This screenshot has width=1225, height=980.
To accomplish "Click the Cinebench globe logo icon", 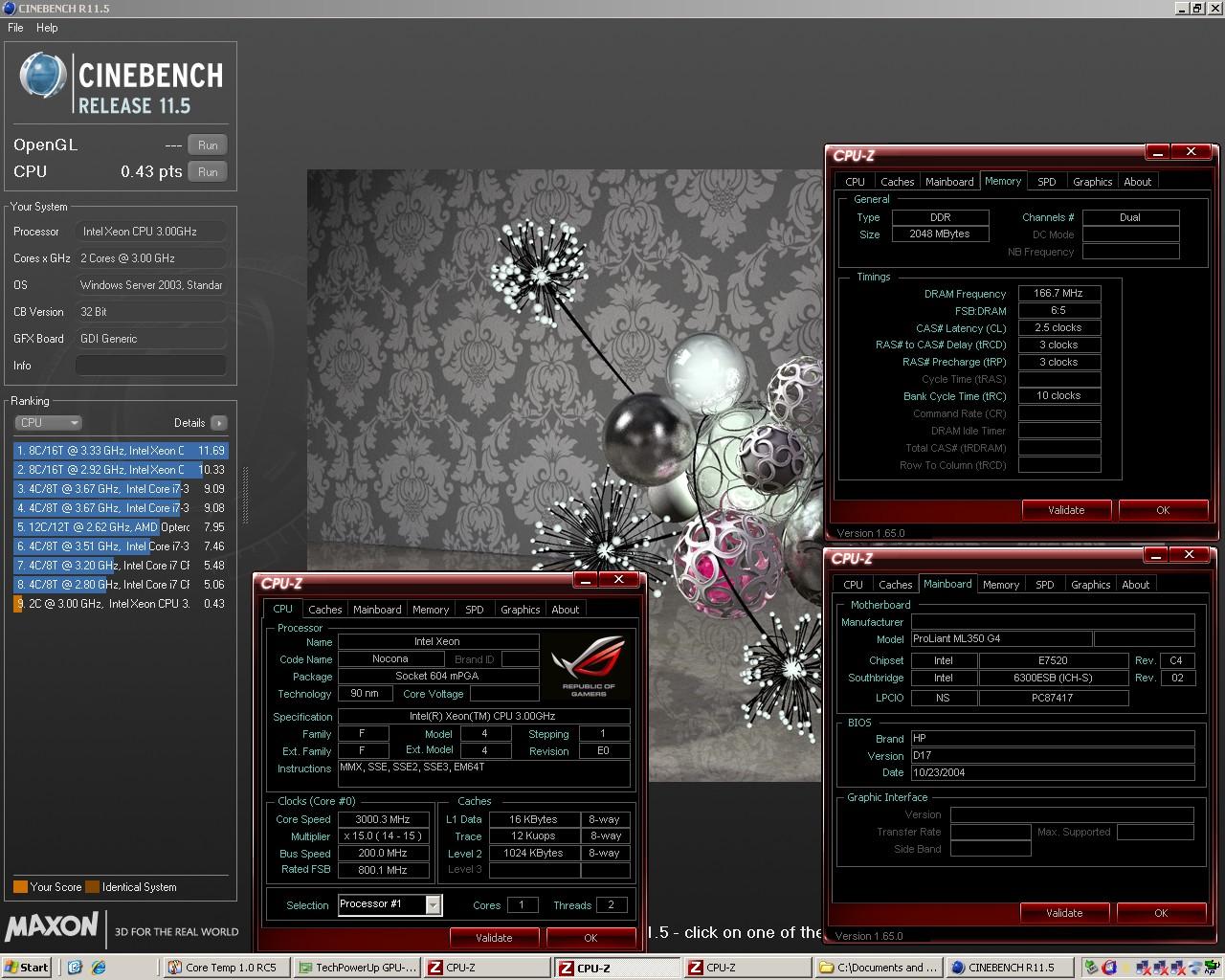I will [44, 76].
